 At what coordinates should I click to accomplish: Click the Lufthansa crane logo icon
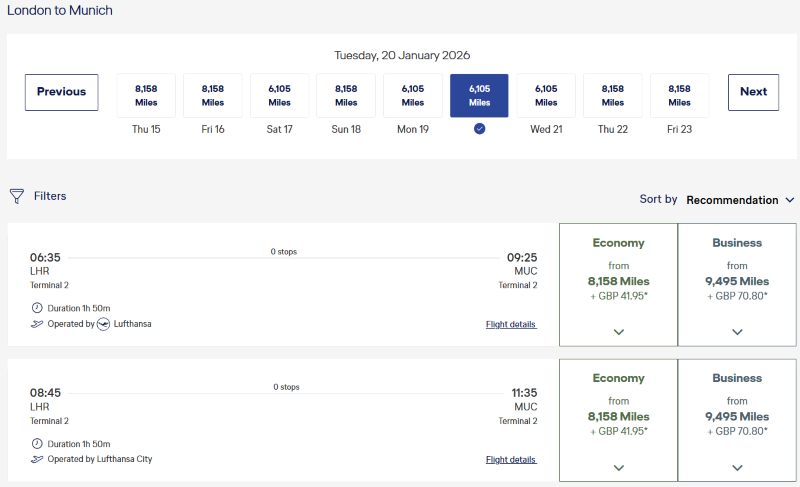pyautogui.click(x=104, y=324)
